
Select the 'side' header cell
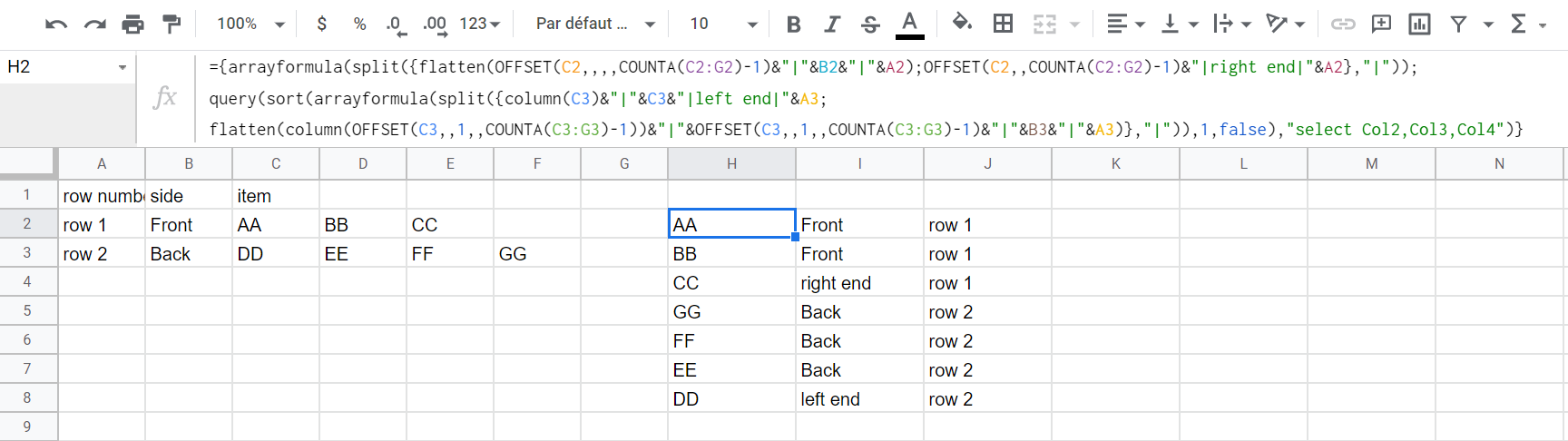pos(189,196)
